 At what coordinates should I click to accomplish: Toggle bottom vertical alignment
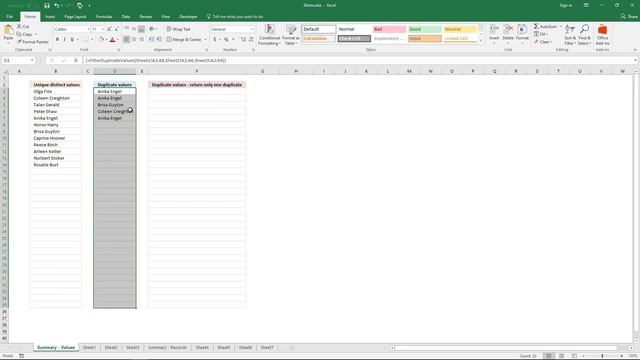click(x=142, y=29)
